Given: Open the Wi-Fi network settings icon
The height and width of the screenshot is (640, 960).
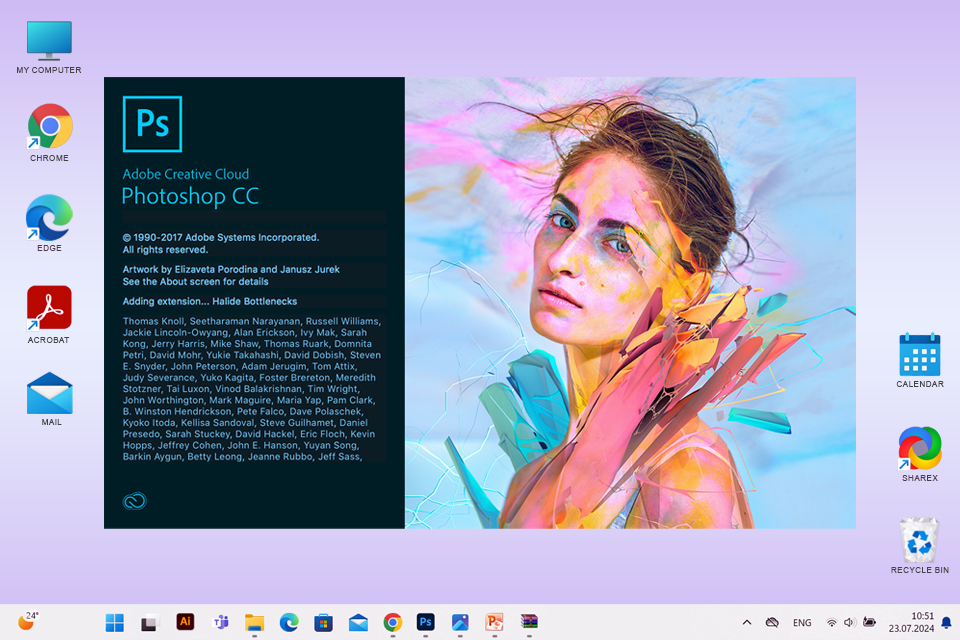Looking at the screenshot, I should [x=831, y=623].
